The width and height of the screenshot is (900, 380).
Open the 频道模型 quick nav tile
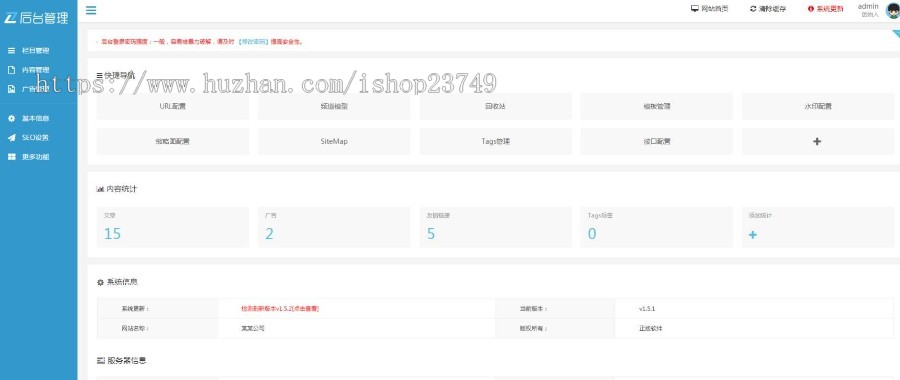334,106
